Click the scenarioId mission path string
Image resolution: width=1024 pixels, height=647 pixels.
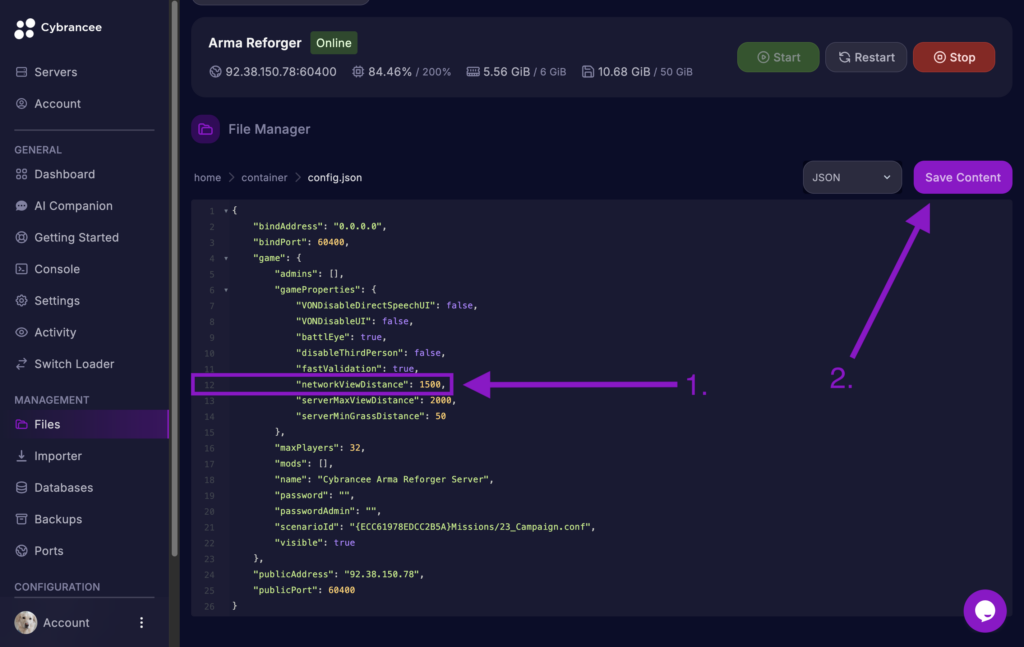coord(470,527)
